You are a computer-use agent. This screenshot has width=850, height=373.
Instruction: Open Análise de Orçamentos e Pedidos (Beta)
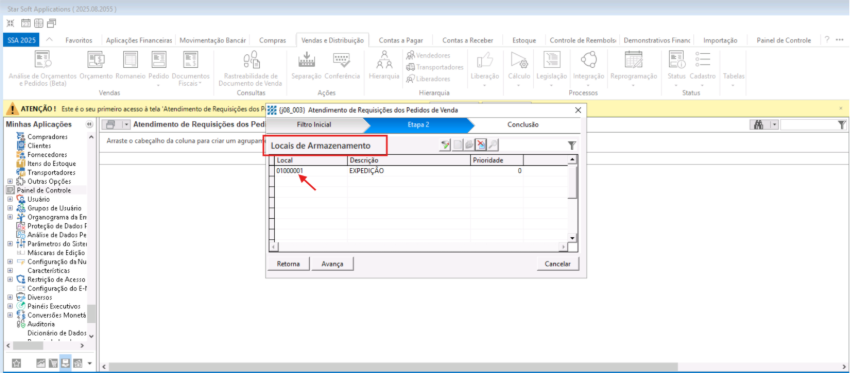42,68
